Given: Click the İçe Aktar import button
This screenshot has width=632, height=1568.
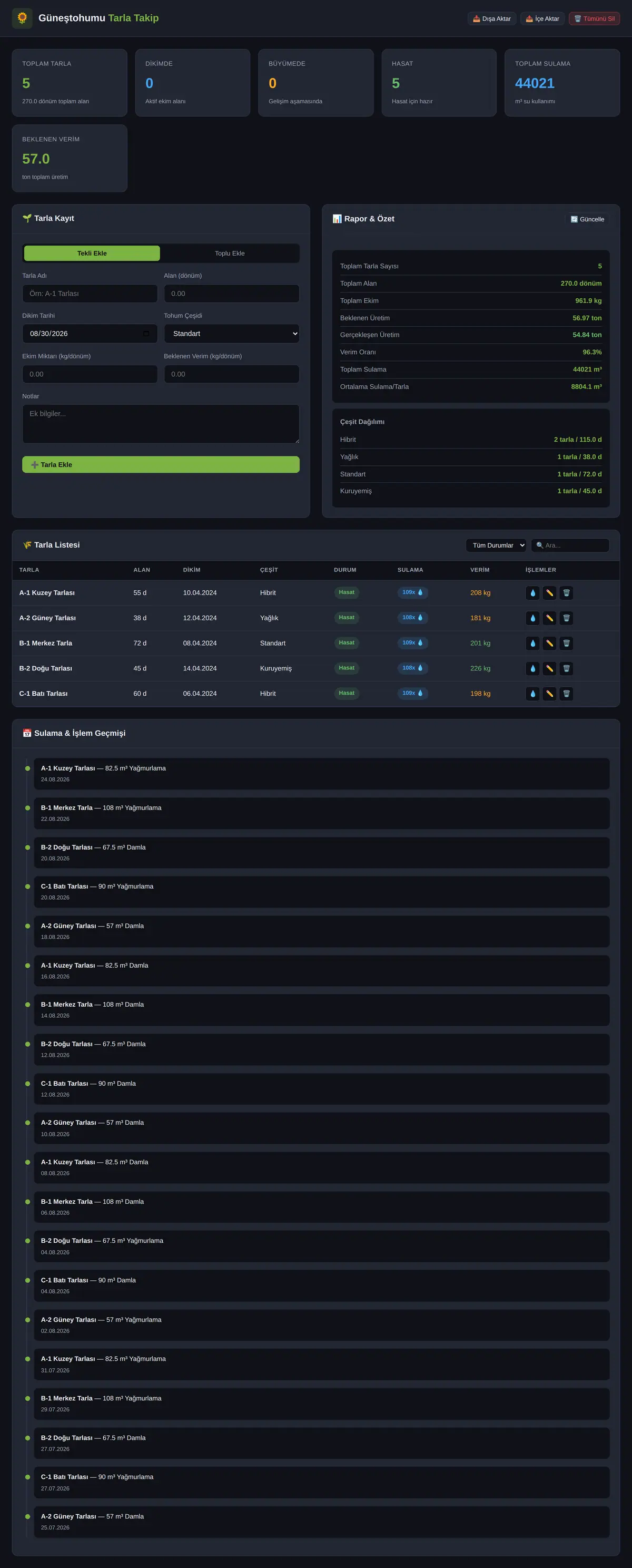Looking at the screenshot, I should pyautogui.click(x=542, y=19).
